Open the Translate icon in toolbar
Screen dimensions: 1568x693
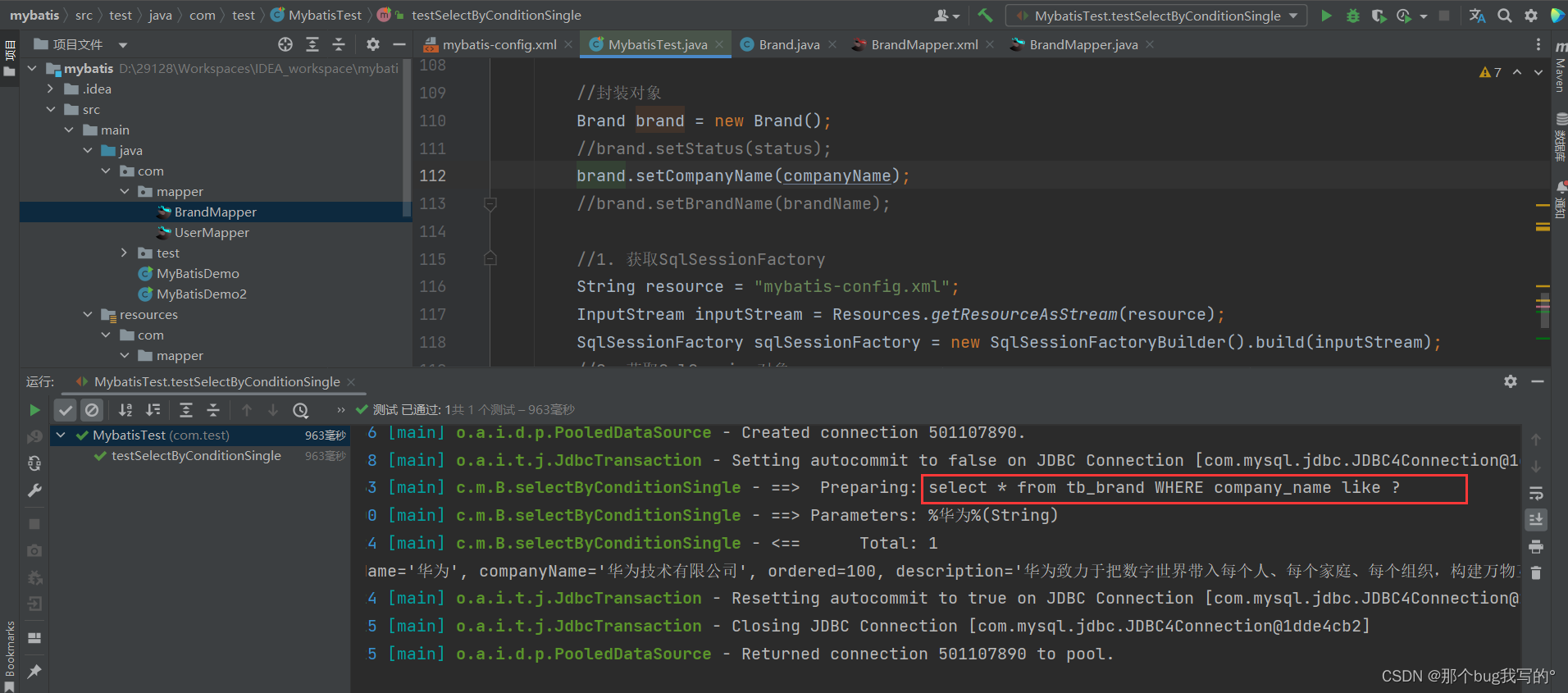[1477, 16]
